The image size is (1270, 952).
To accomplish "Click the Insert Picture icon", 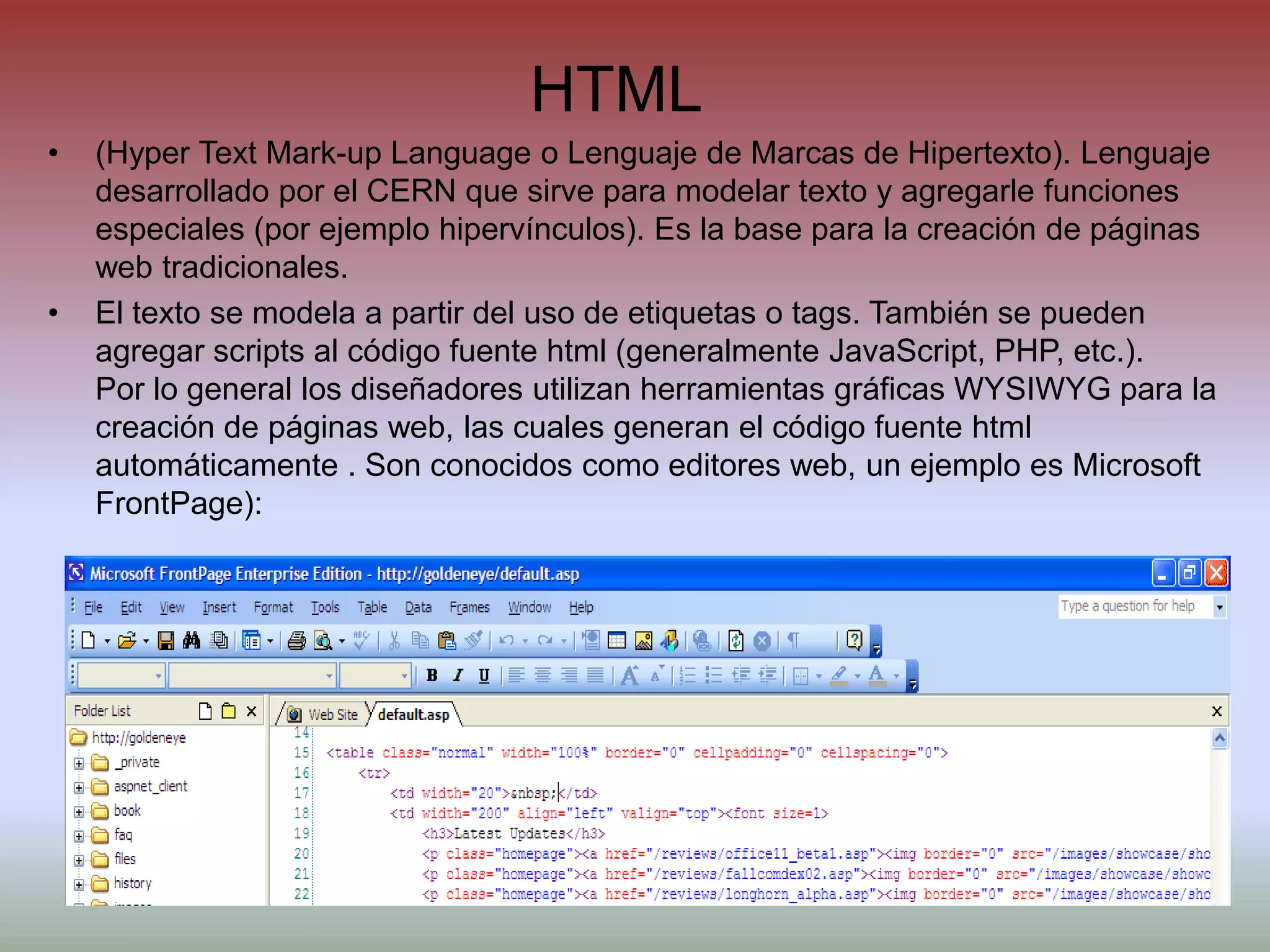I will coord(644,640).
